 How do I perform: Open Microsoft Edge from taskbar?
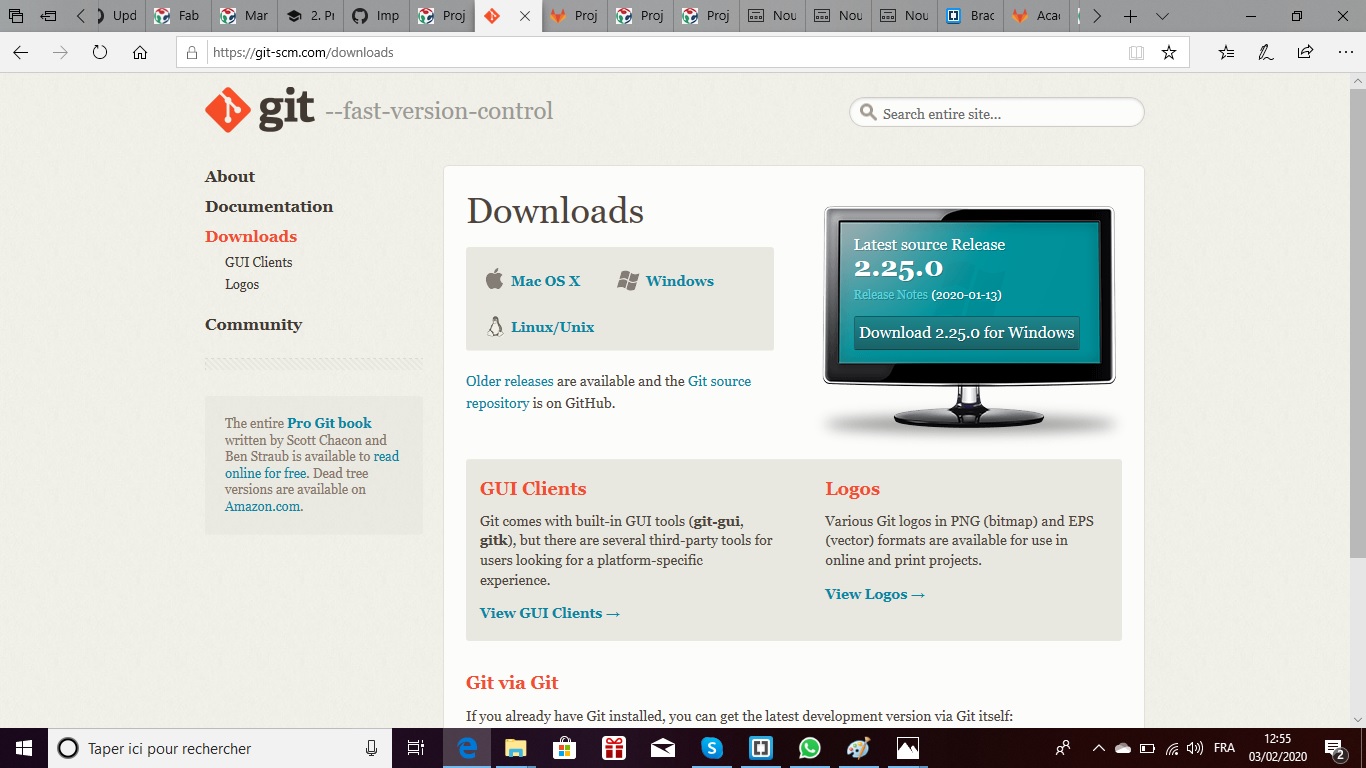tap(467, 748)
